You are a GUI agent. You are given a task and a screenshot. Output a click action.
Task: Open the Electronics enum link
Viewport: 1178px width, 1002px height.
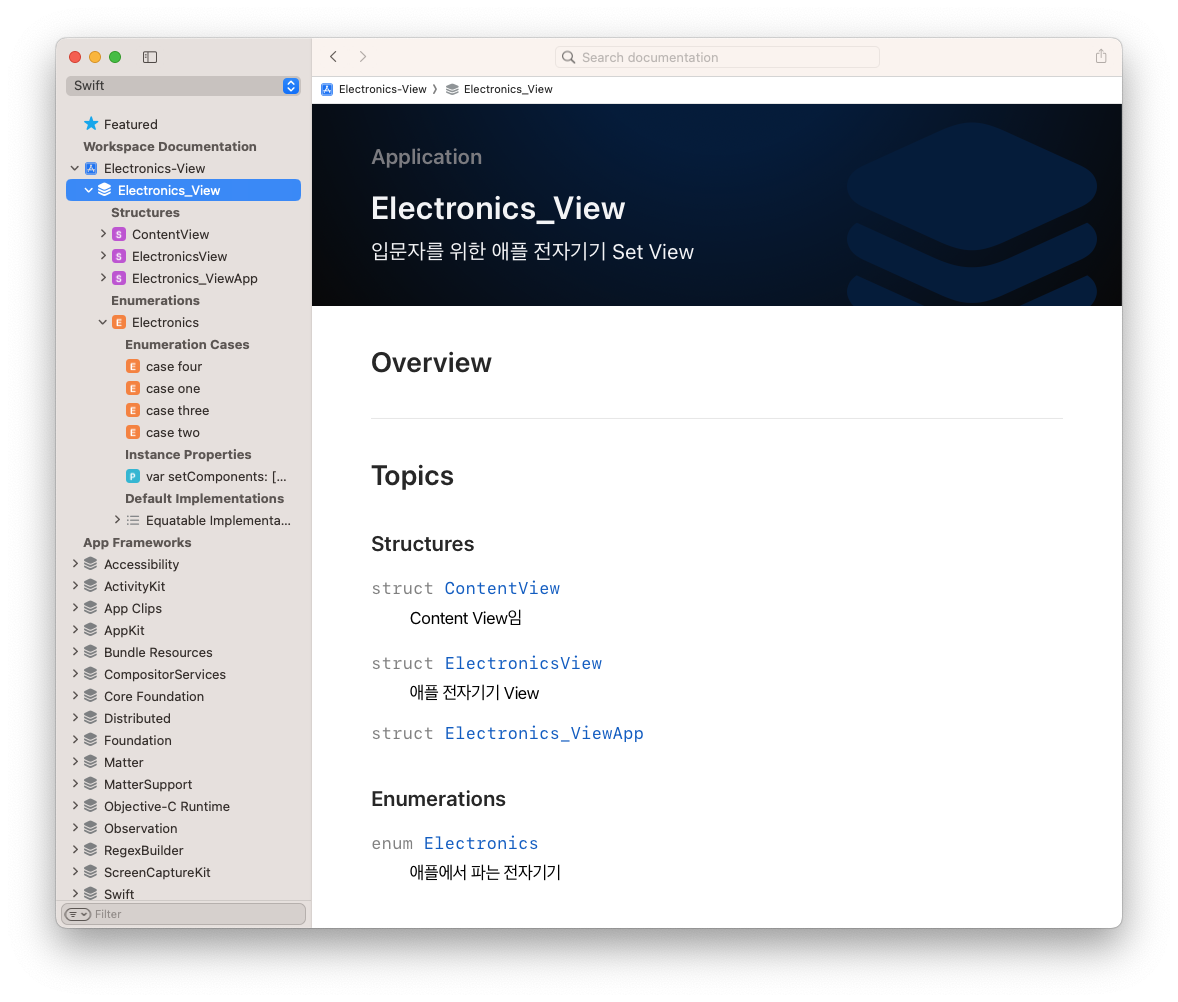[481, 844]
